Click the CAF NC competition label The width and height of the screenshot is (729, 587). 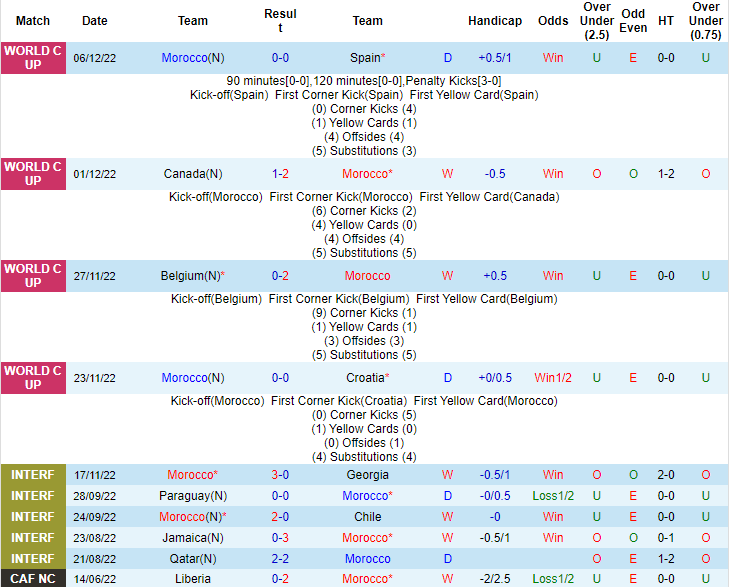tap(33, 579)
